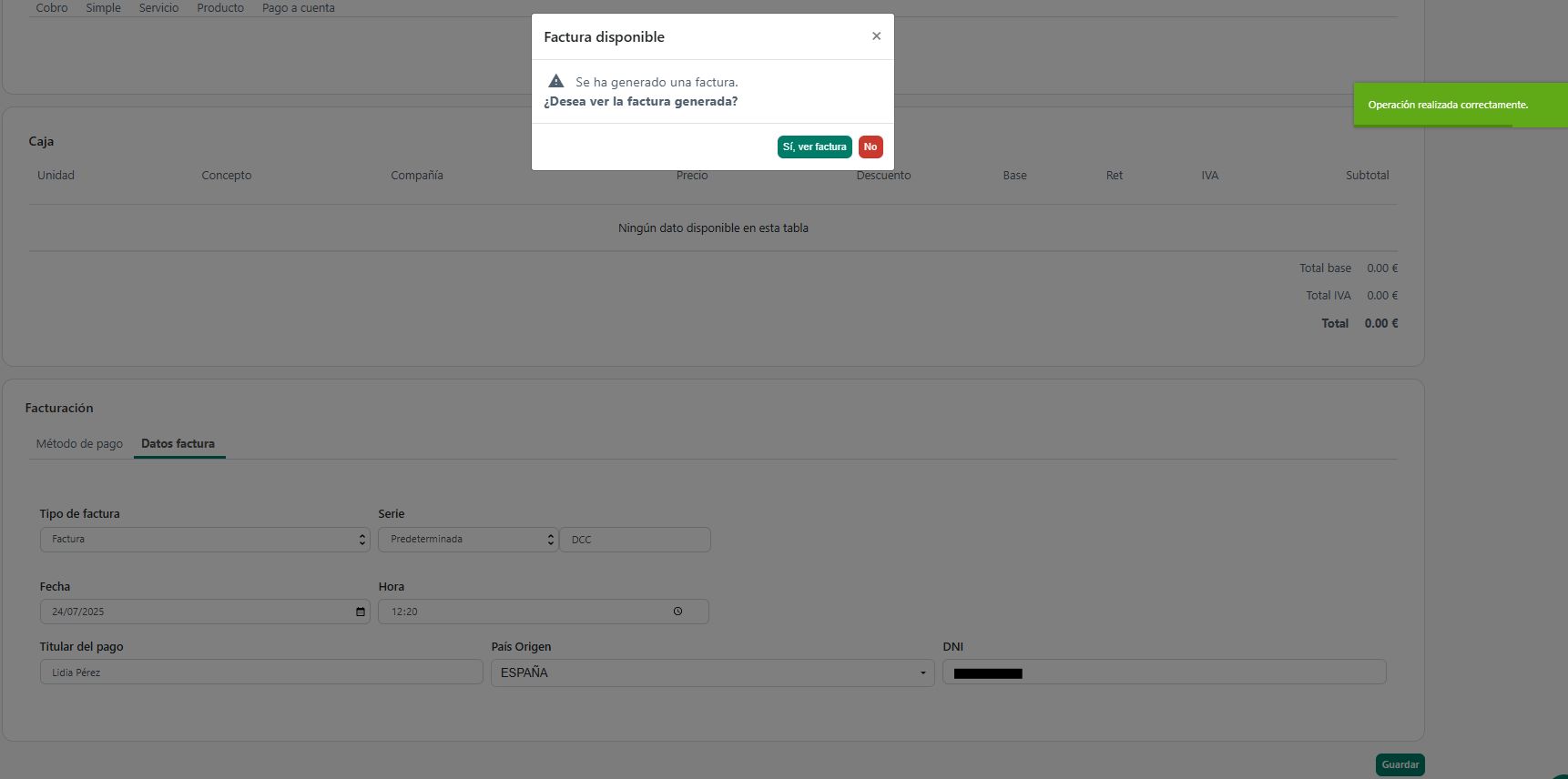This screenshot has height=779, width=1568.
Task: Sort table by Subtotal column header
Action: (x=1368, y=176)
